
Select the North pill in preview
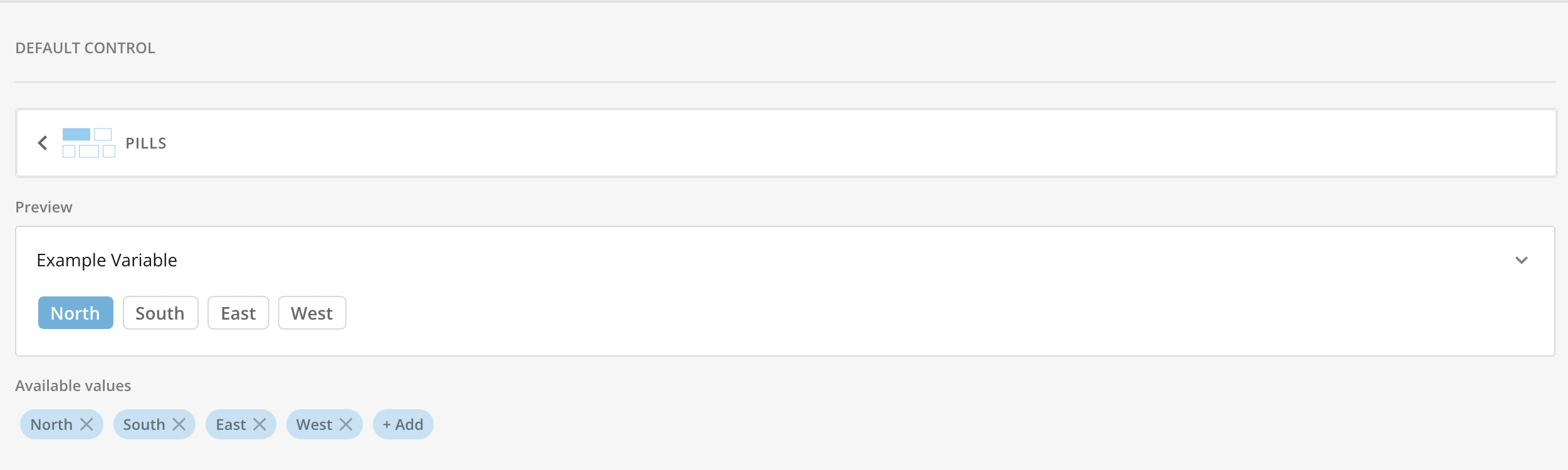75,313
